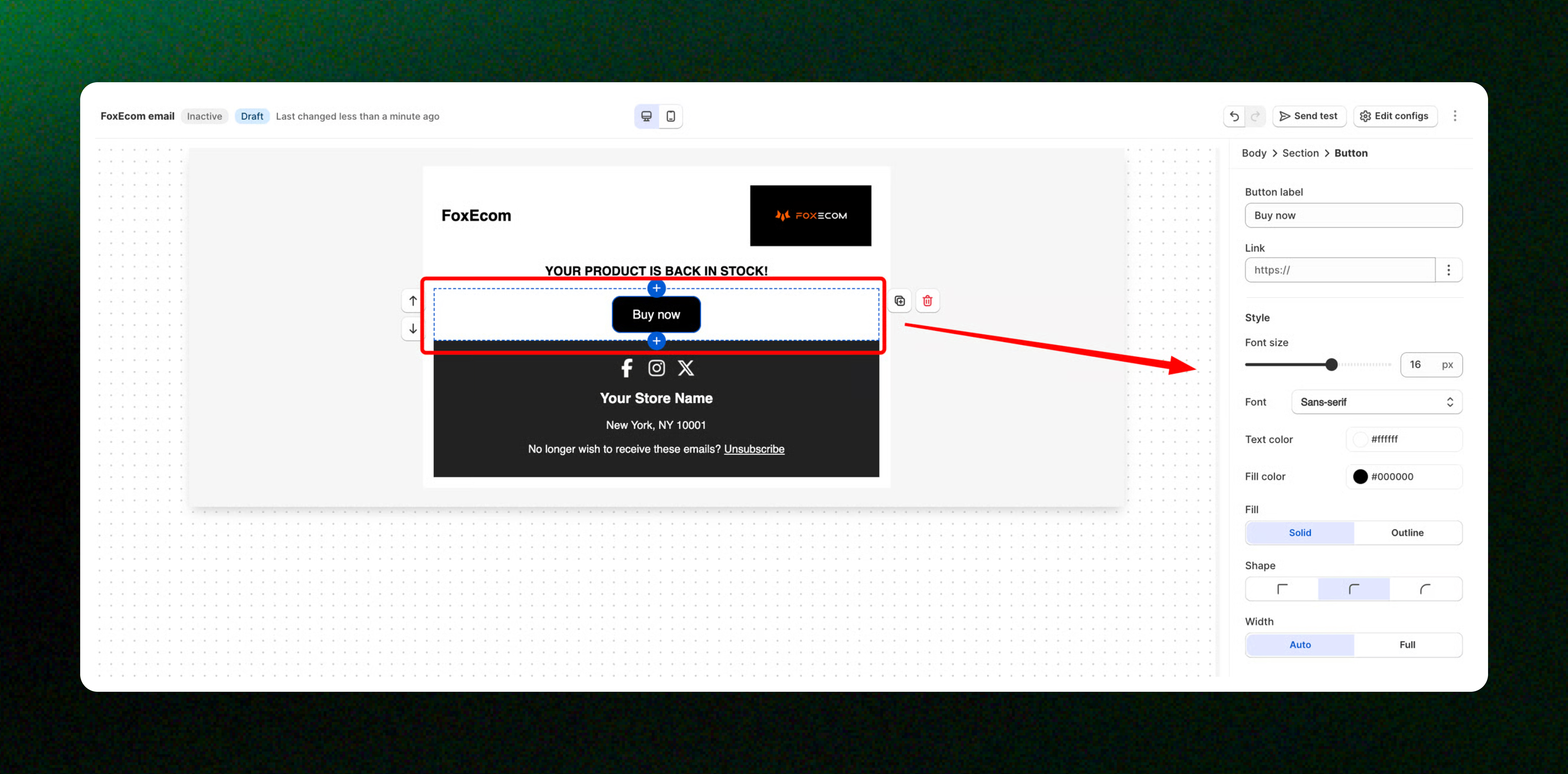Duplicate the Buy now block
The image size is (1568, 774).
[x=900, y=301]
